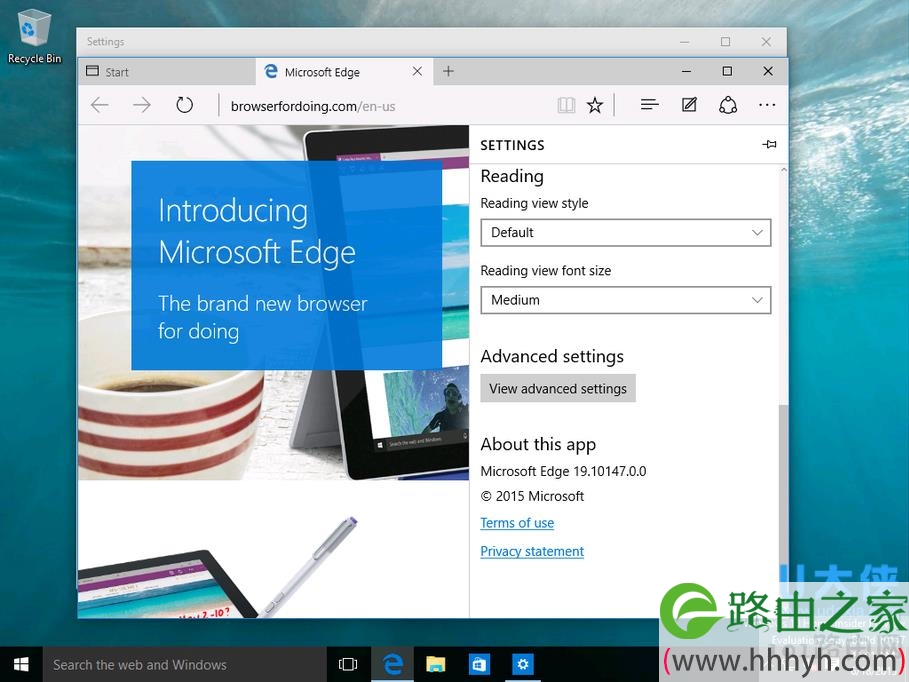Open the Share icon in the Edge toolbar

pos(728,105)
